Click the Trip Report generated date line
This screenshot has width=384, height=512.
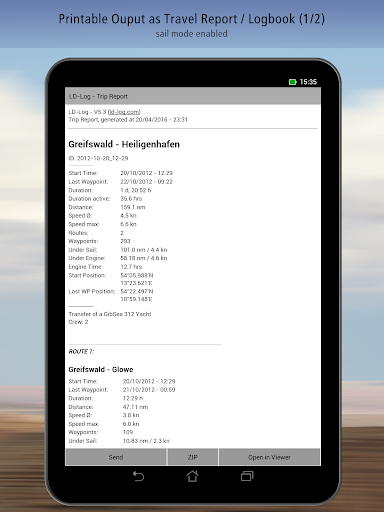(x=128, y=120)
